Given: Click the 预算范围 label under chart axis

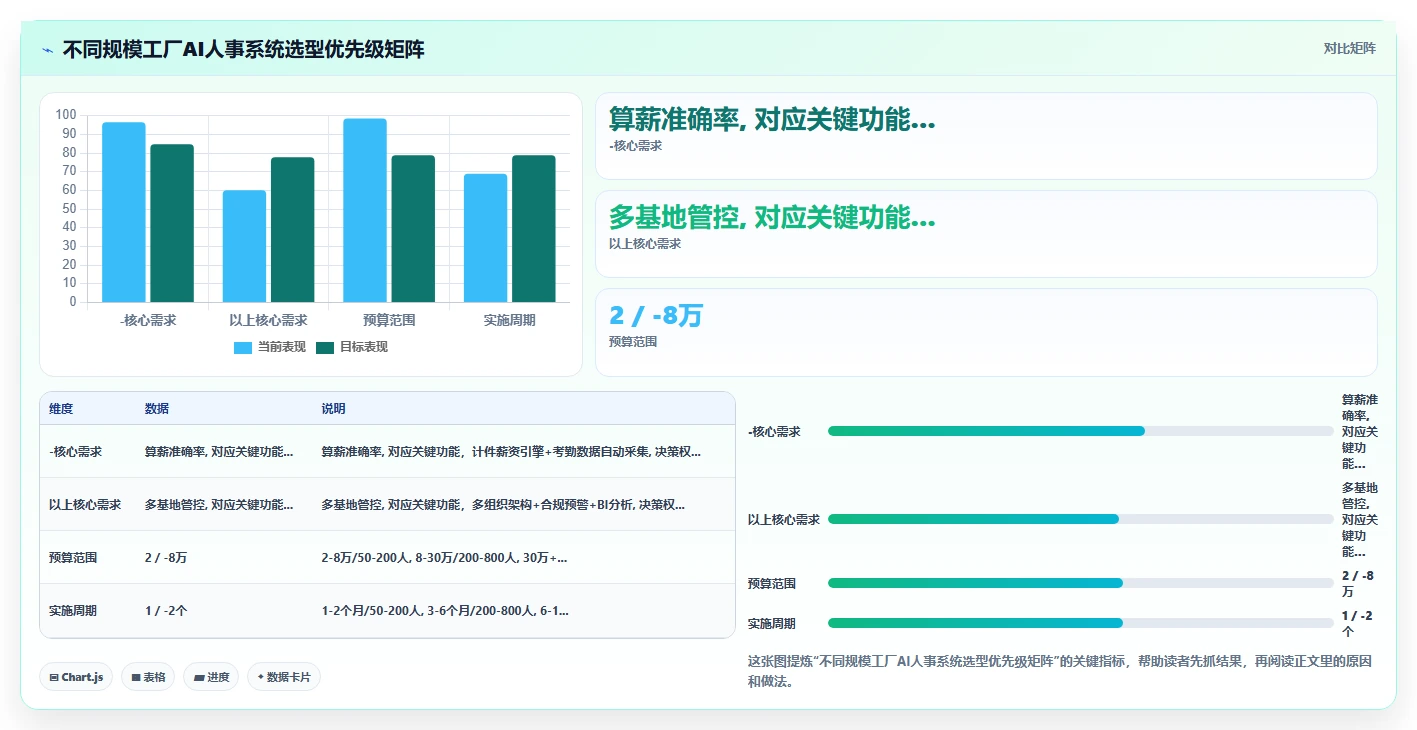Looking at the screenshot, I should (x=389, y=320).
